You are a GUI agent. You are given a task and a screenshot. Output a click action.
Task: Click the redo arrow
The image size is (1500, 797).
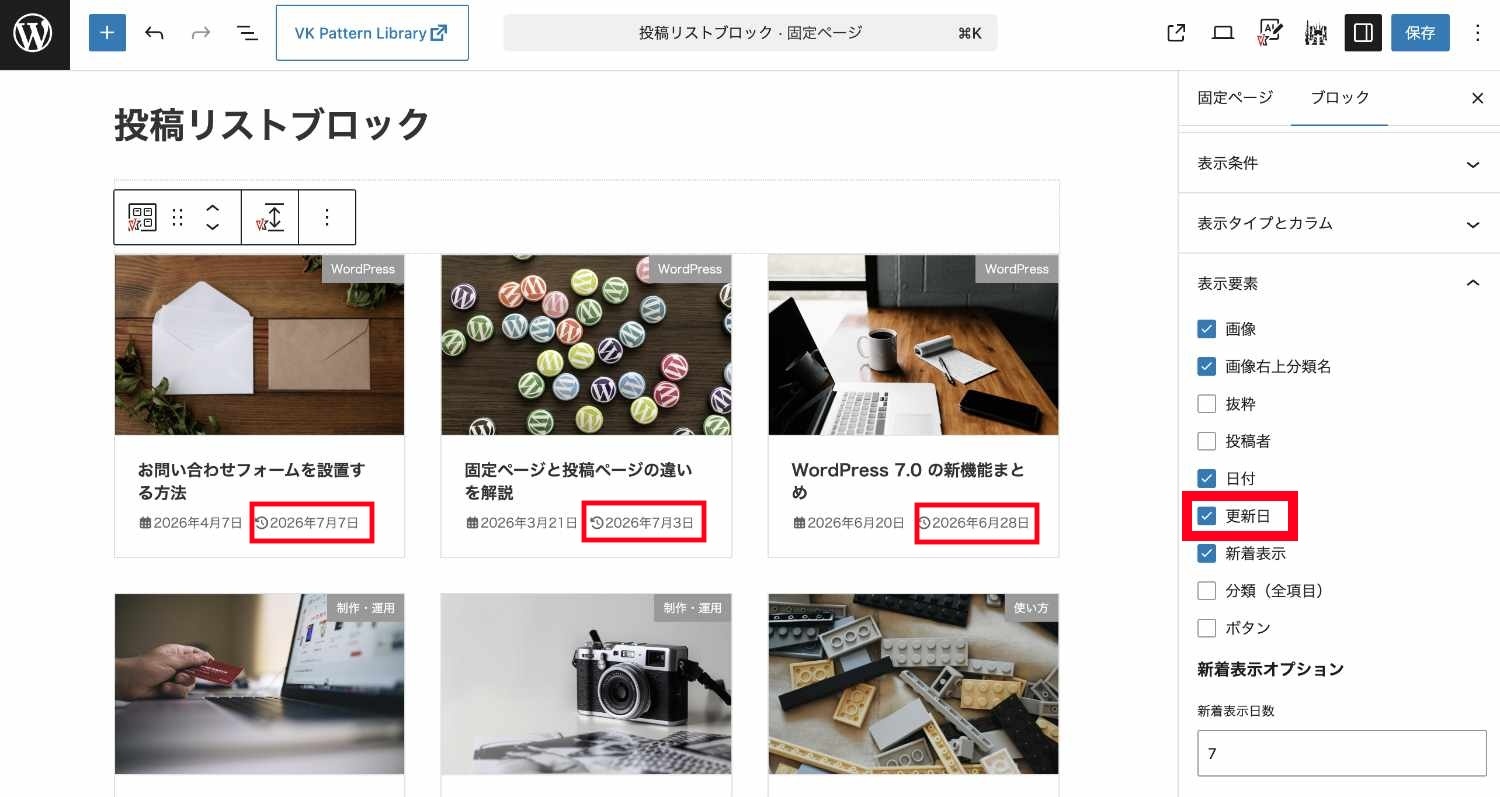click(x=201, y=33)
